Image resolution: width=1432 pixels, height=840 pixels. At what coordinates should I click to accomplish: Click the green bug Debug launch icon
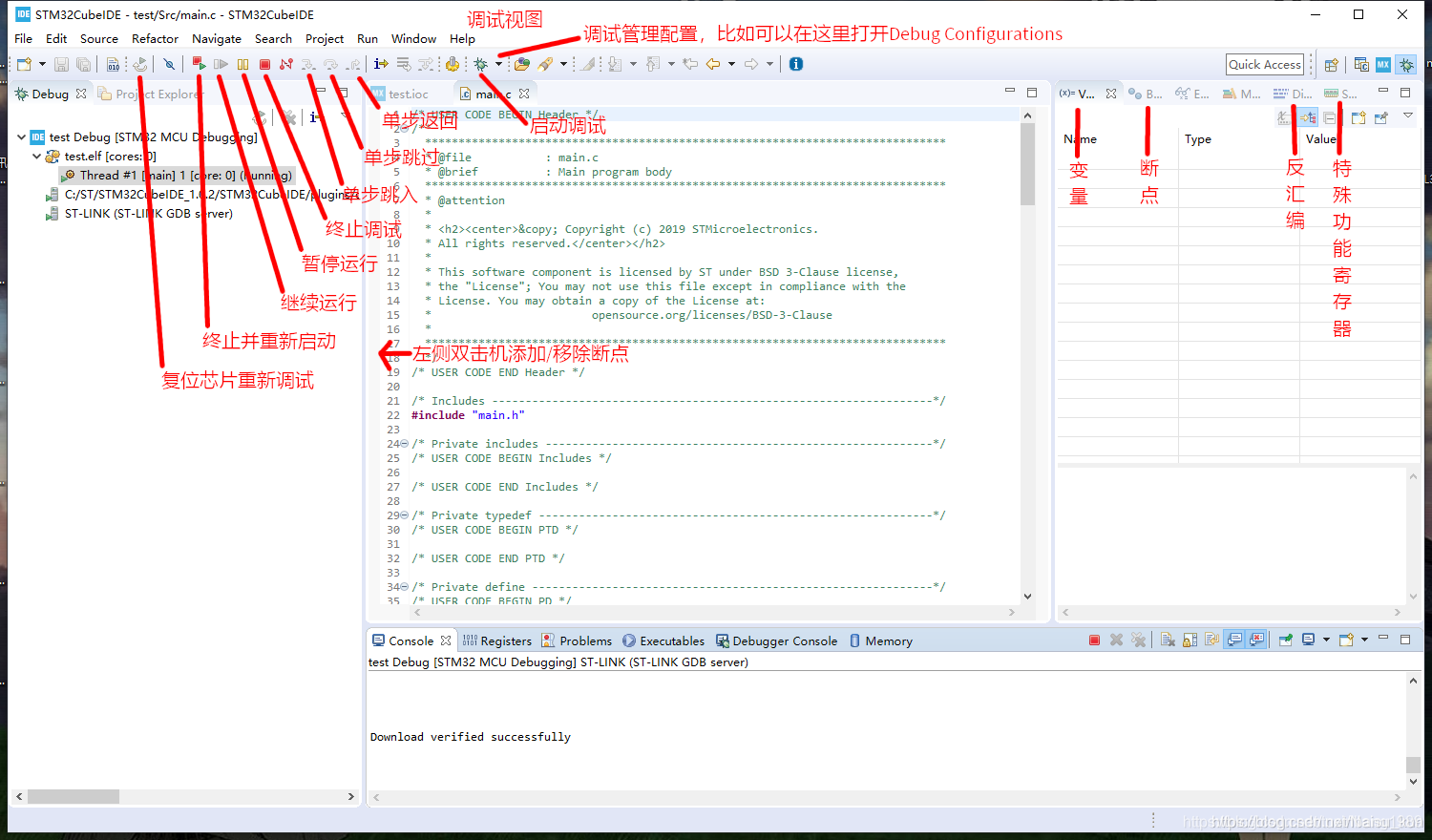480,64
